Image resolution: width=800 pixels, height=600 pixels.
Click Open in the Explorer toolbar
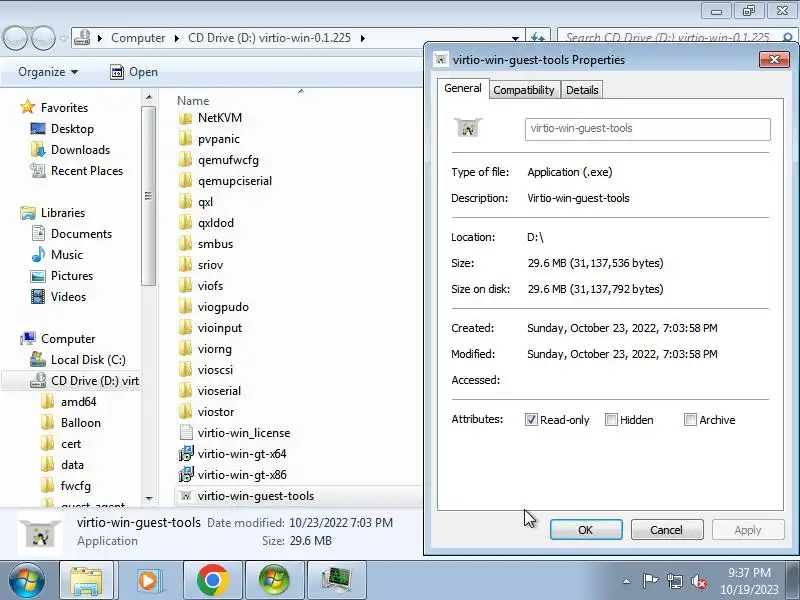(134, 72)
